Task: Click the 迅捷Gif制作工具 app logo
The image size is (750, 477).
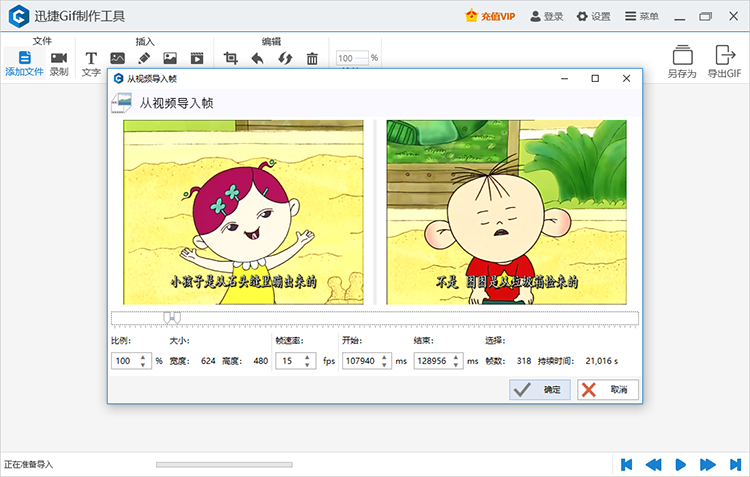Action: (19, 16)
